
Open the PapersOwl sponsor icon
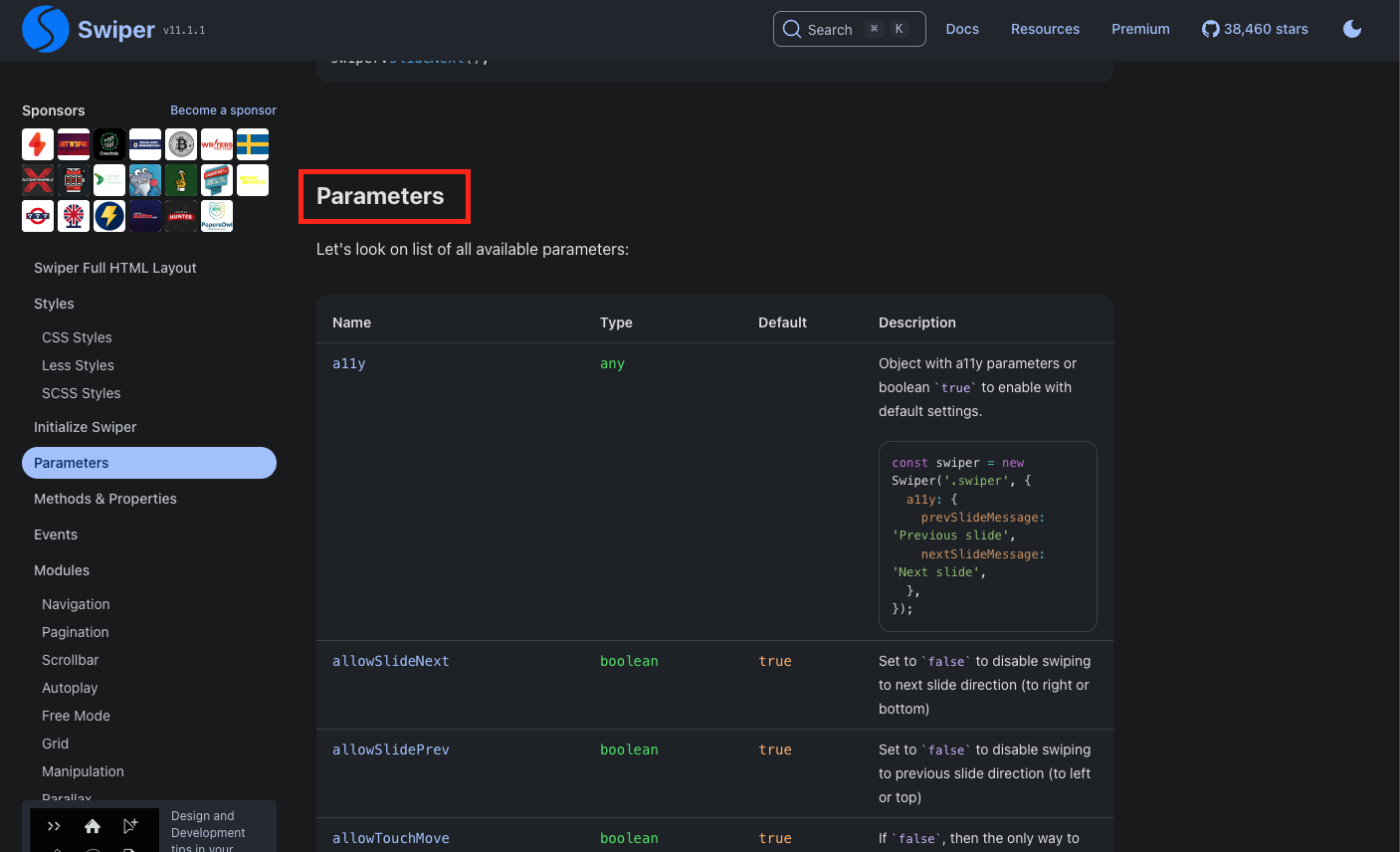point(217,215)
